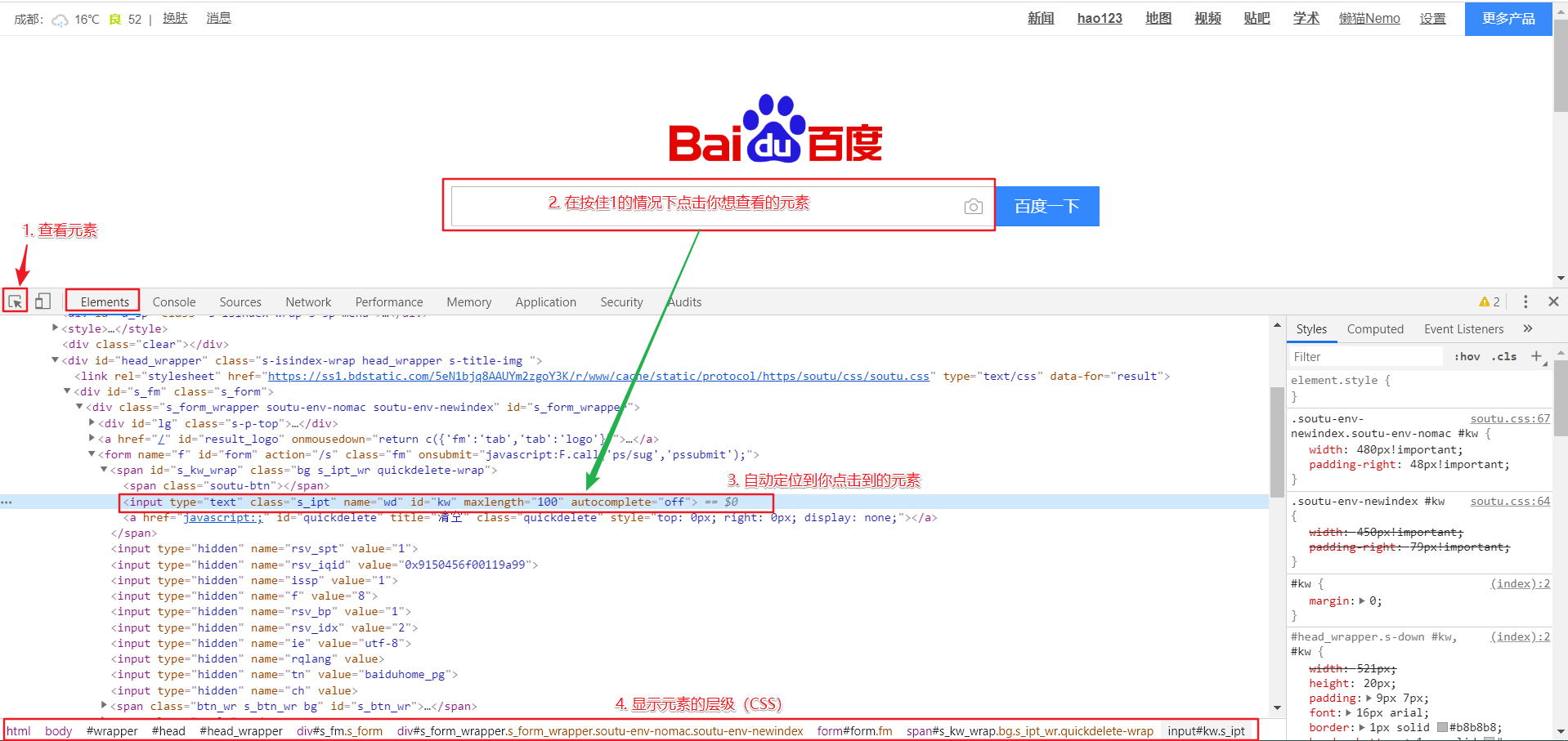Screen dimensions: 1568x741
Task: Open the 消息 link
Action: click(218, 18)
